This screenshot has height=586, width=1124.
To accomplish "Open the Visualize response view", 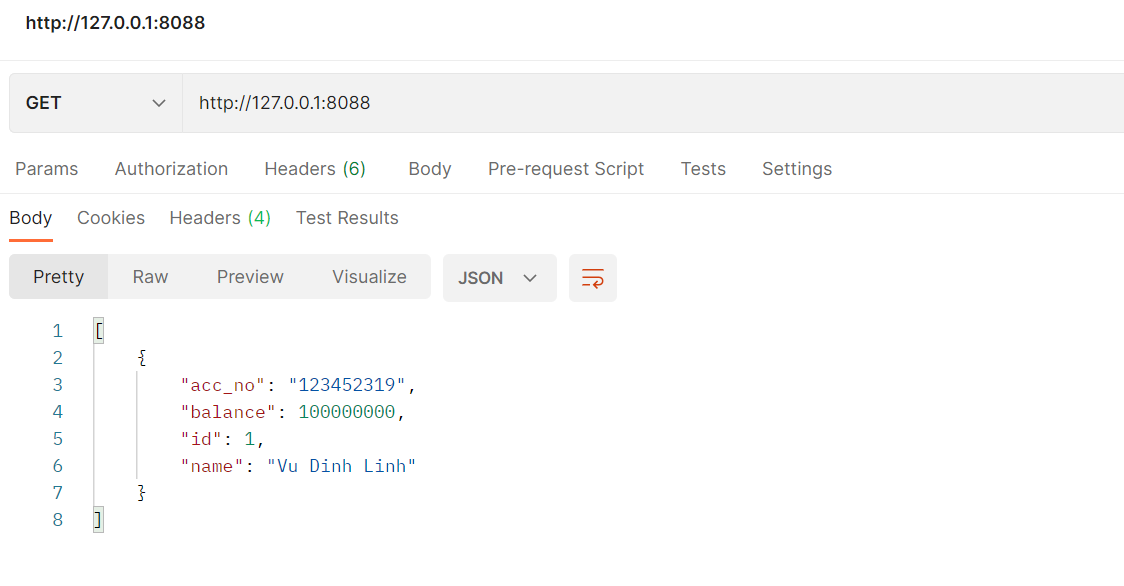I will click(x=368, y=277).
